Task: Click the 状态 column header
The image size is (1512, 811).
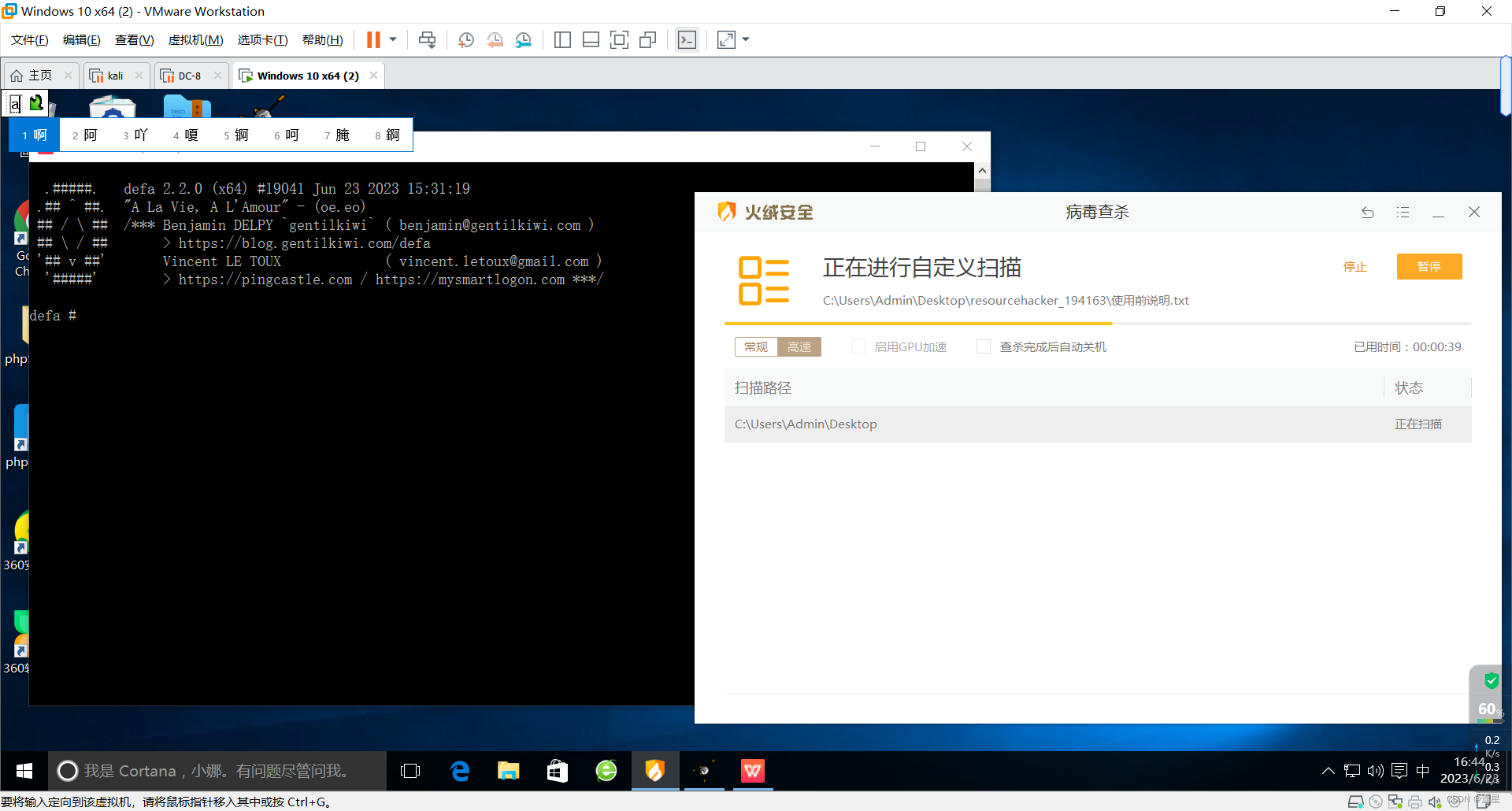Action: 1409,388
